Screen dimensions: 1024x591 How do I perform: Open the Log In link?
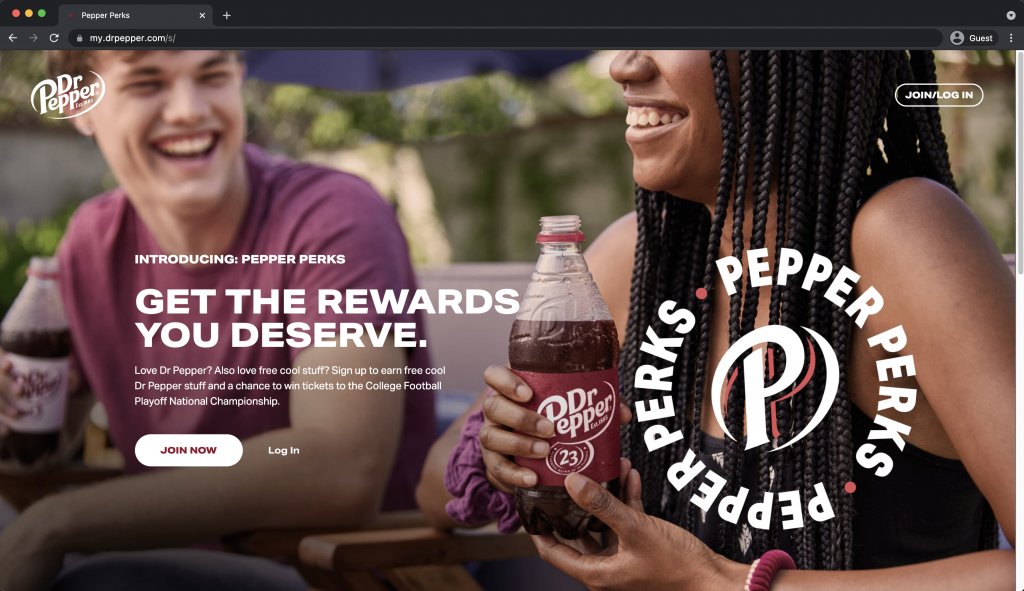(283, 450)
